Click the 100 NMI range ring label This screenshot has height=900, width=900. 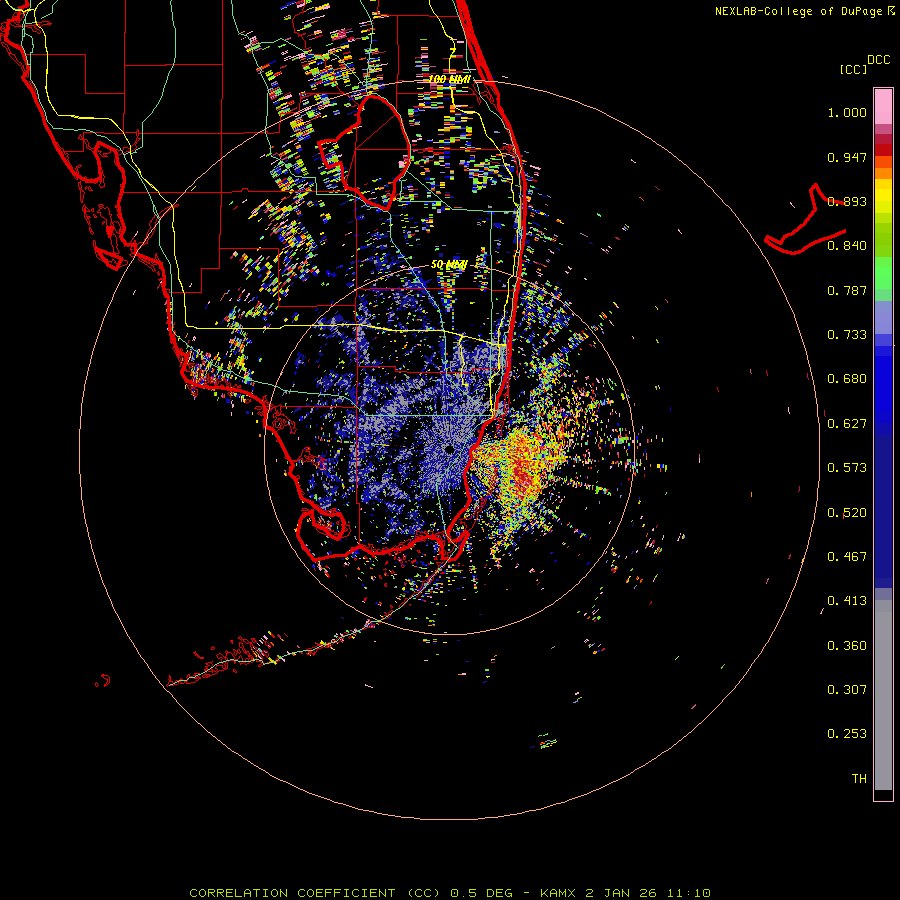449,79
